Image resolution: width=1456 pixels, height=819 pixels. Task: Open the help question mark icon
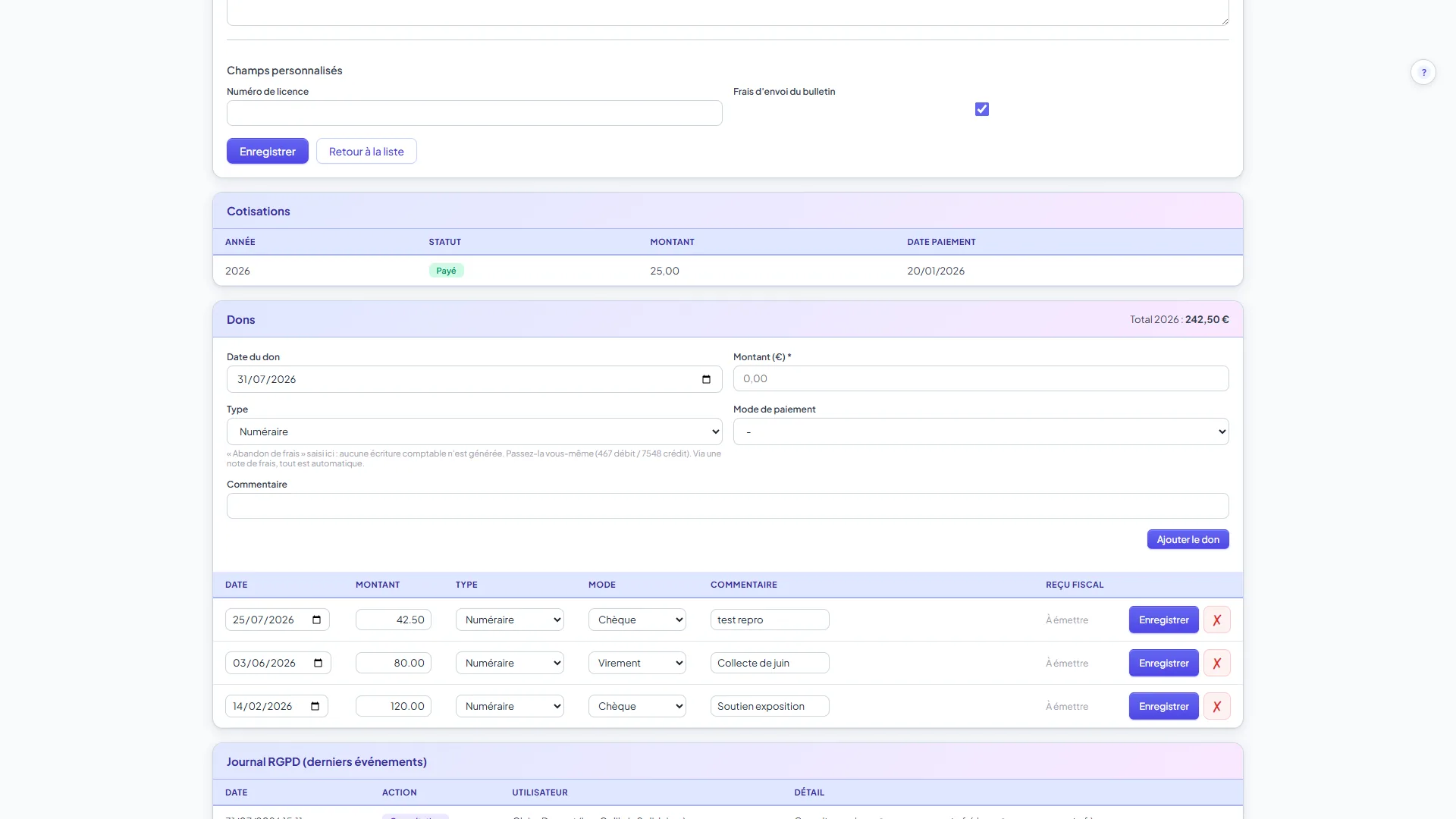click(1423, 72)
